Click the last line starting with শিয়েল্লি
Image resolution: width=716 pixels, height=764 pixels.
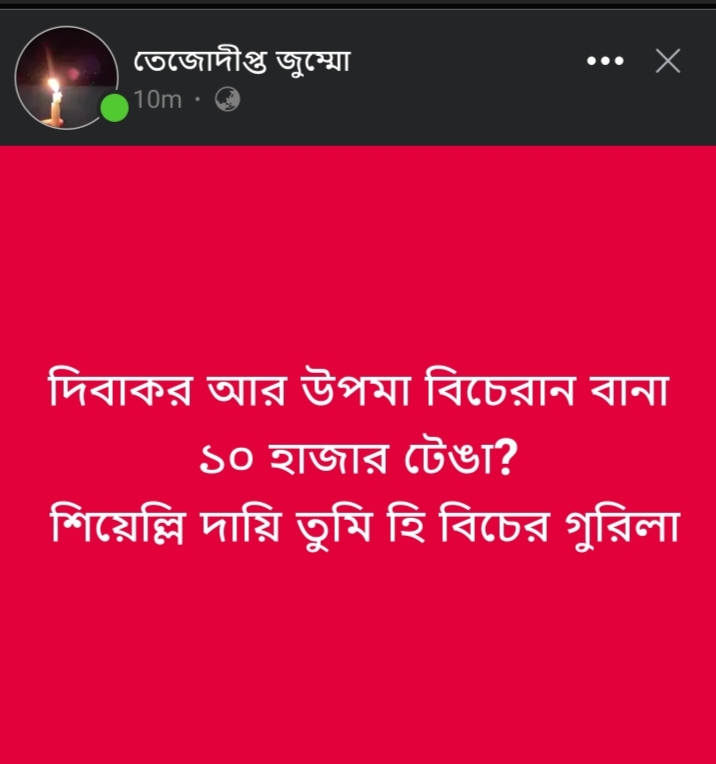[365, 527]
